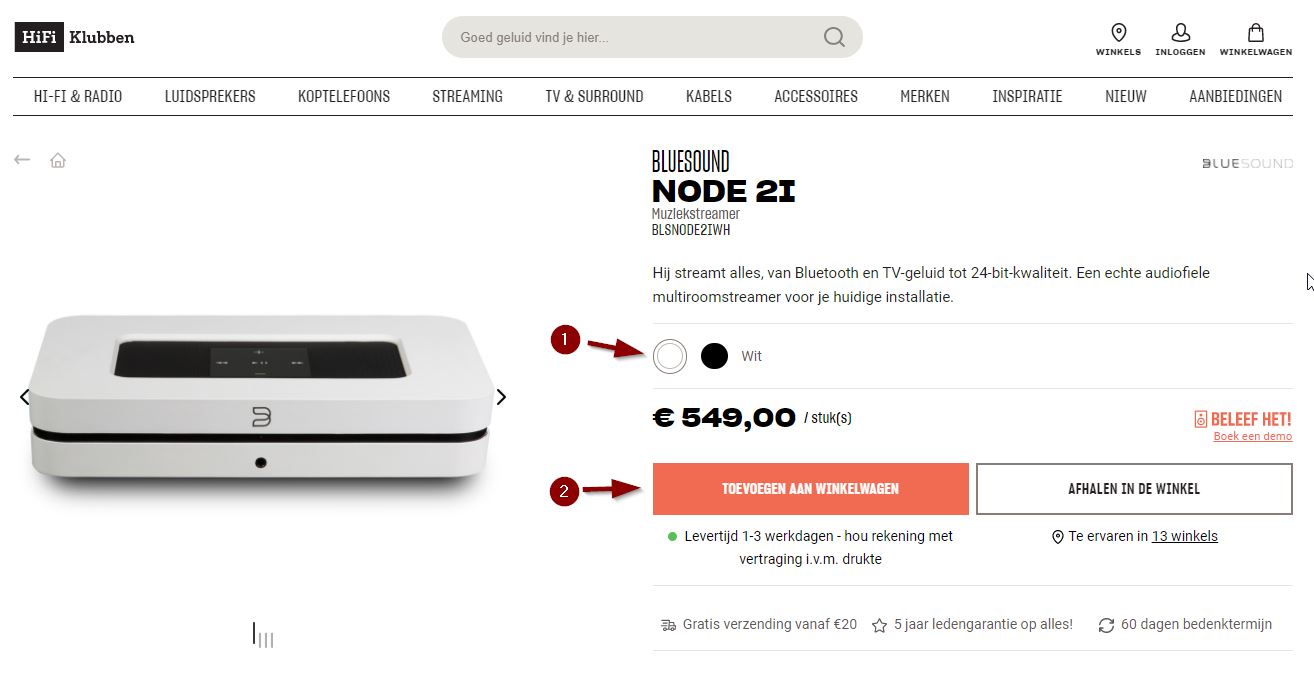Click Afhalen in de winkel button
Viewport: 1314px width, 696px height.
tap(1134, 489)
